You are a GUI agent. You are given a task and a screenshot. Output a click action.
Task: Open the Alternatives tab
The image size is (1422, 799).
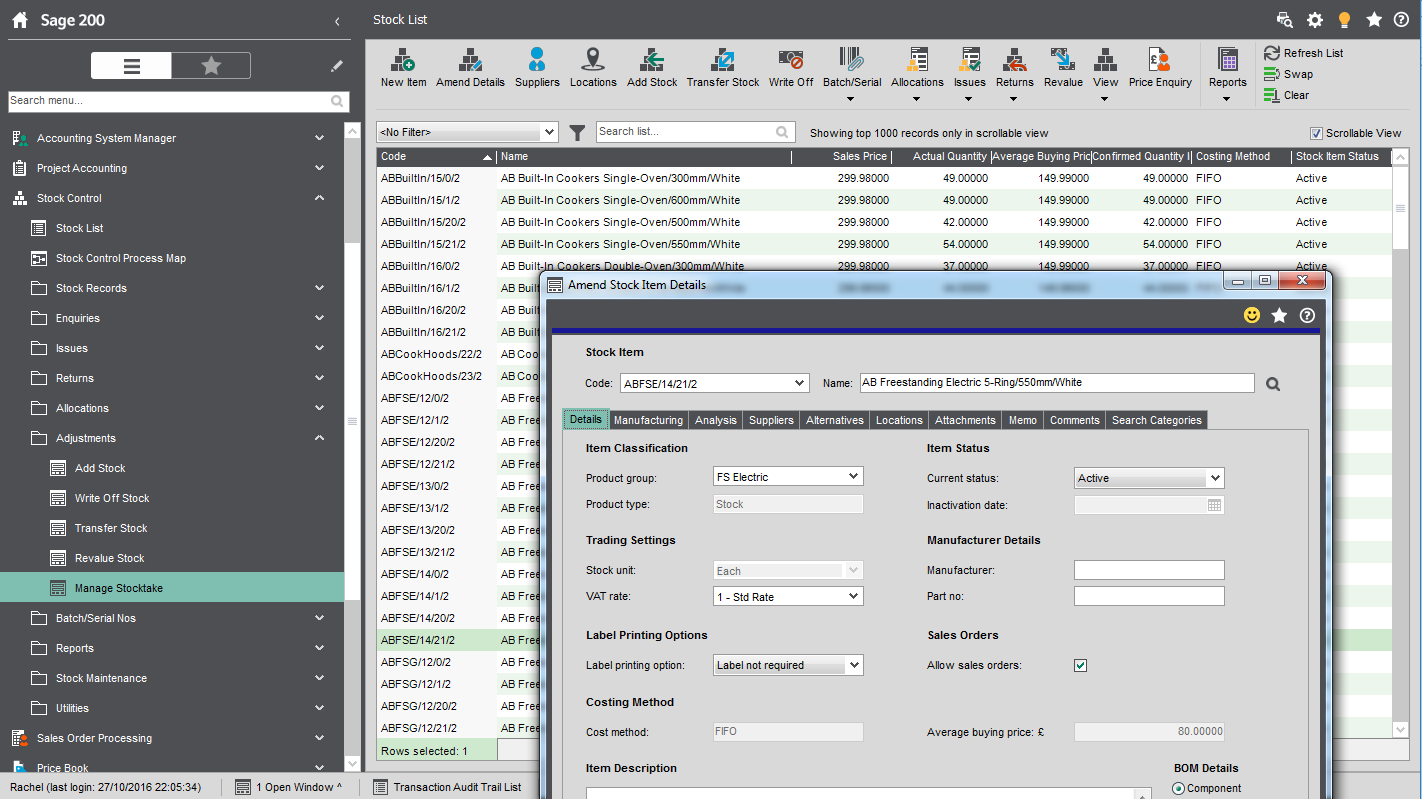pyautogui.click(x=835, y=420)
